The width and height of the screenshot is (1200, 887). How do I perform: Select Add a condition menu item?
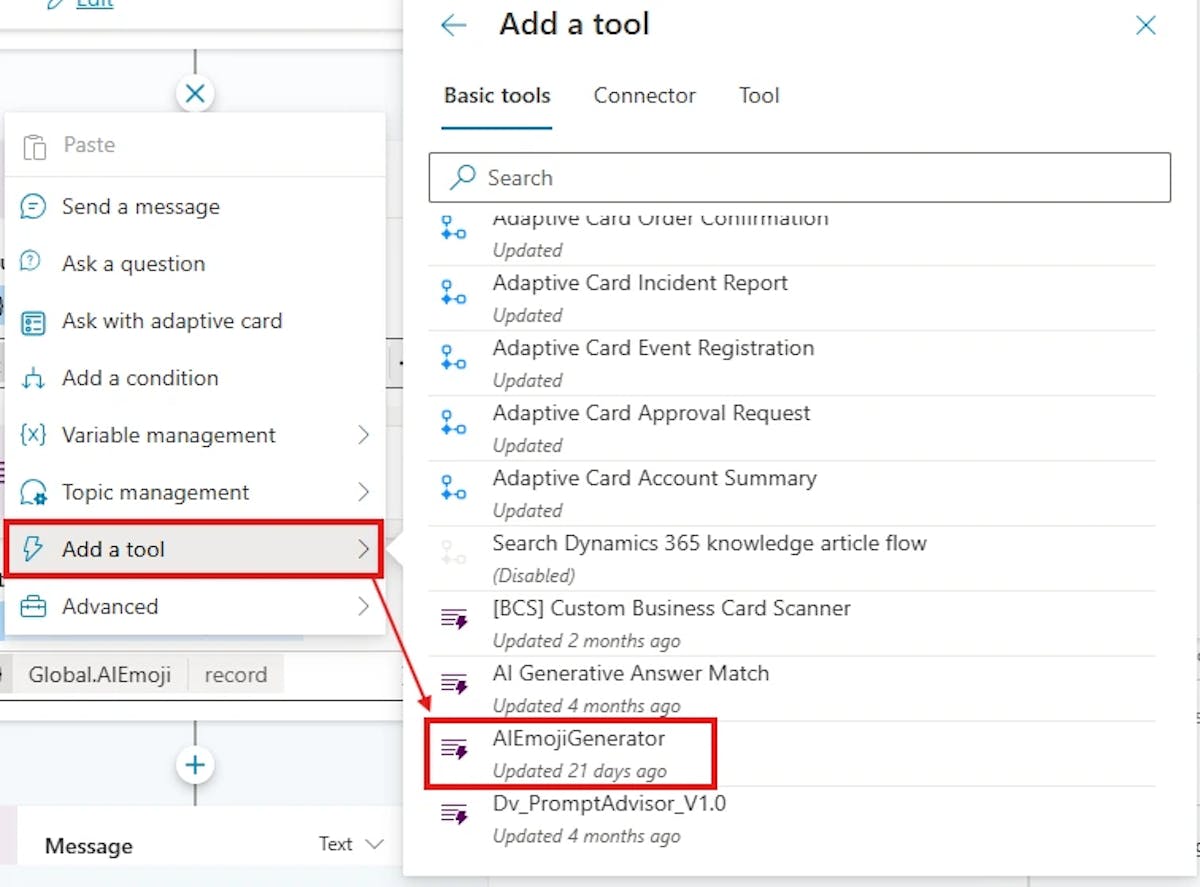point(140,378)
